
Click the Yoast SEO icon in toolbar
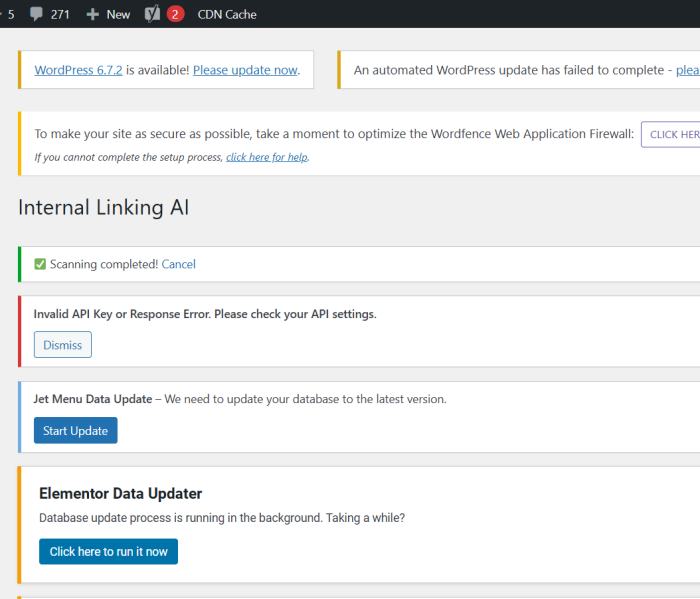[x=153, y=14]
